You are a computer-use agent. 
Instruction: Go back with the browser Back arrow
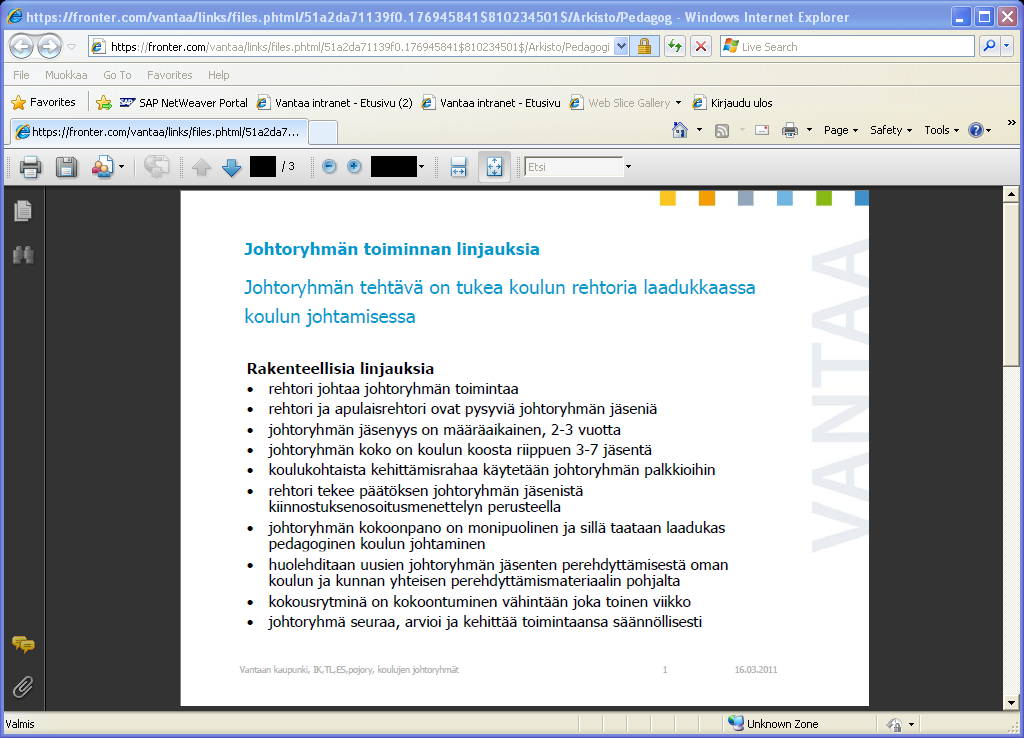tap(22, 46)
